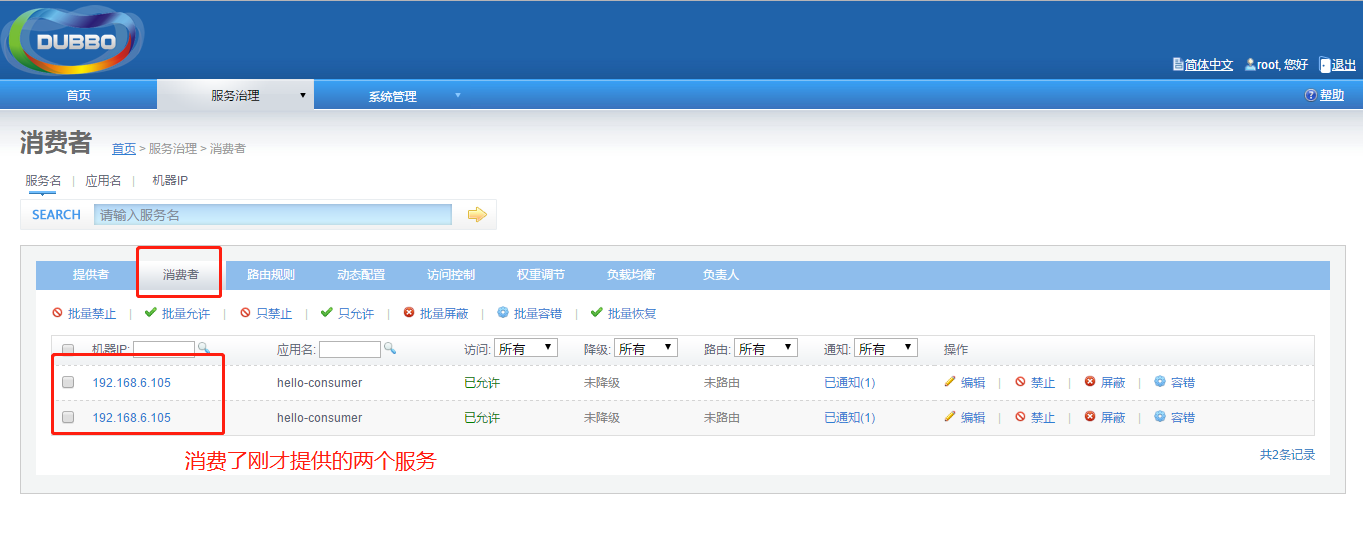Switch to the 负载均衡 tab
Image resolution: width=1363 pixels, height=539 pixels.
pos(631,274)
